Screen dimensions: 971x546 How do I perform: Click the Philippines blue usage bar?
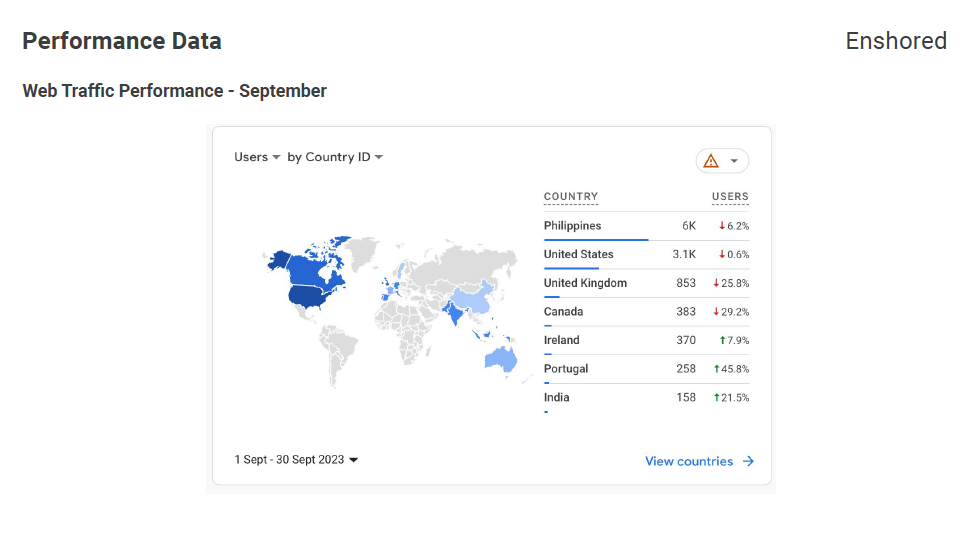point(596,240)
